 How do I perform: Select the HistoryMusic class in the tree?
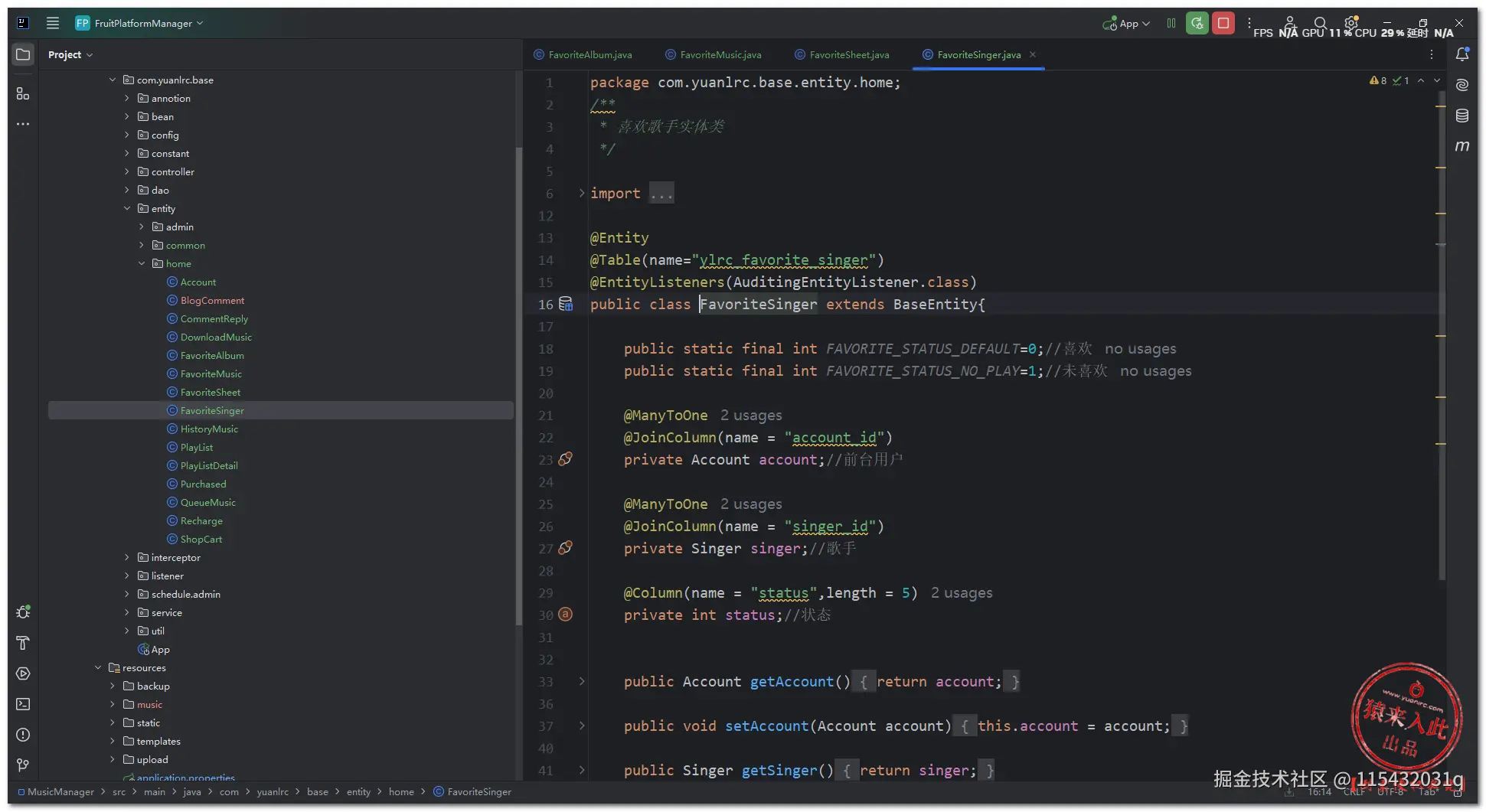coord(209,429)
